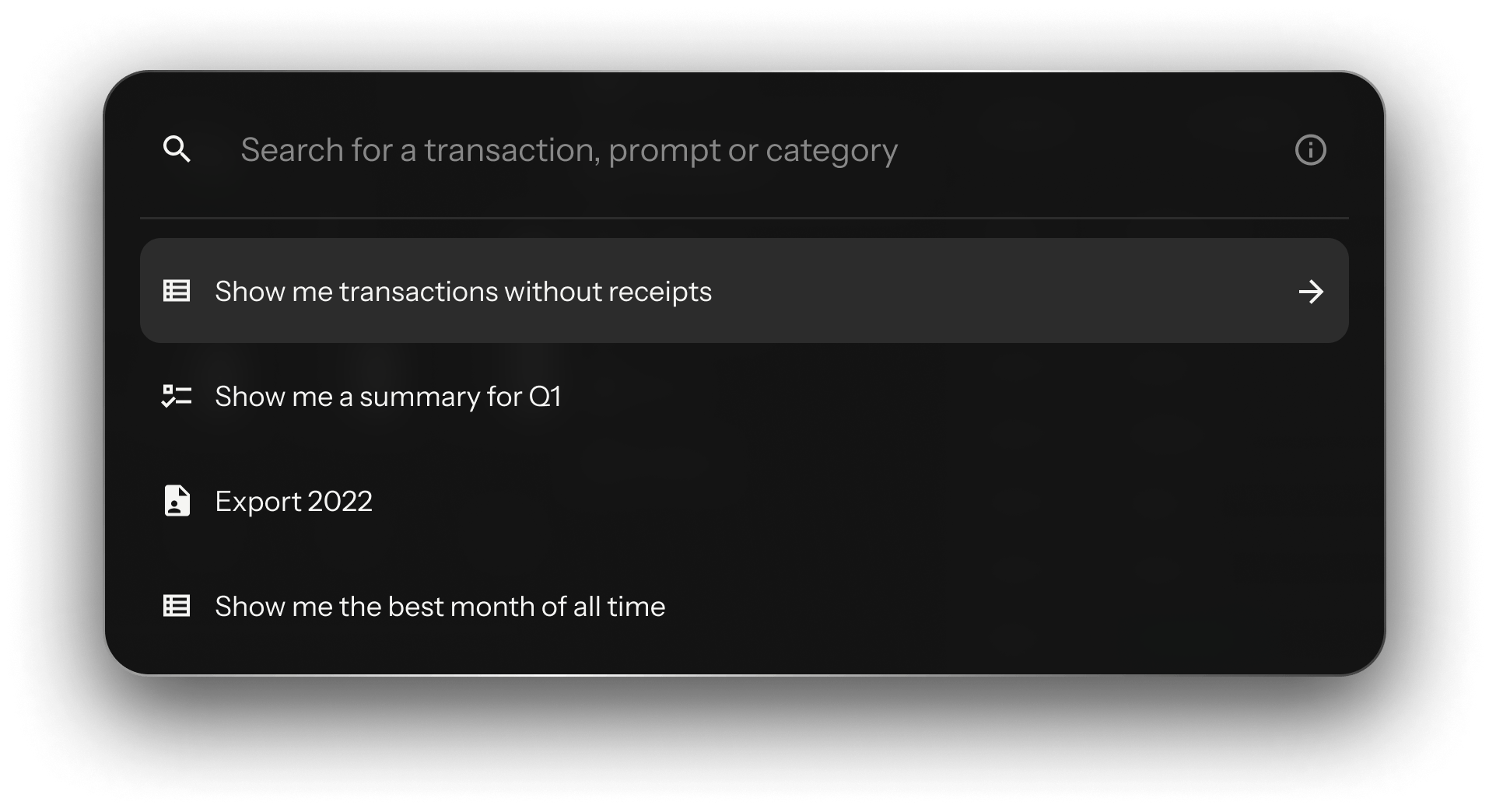Focus the transaction search placeholder text
1489x812 pixels.
tap(569, 150)
